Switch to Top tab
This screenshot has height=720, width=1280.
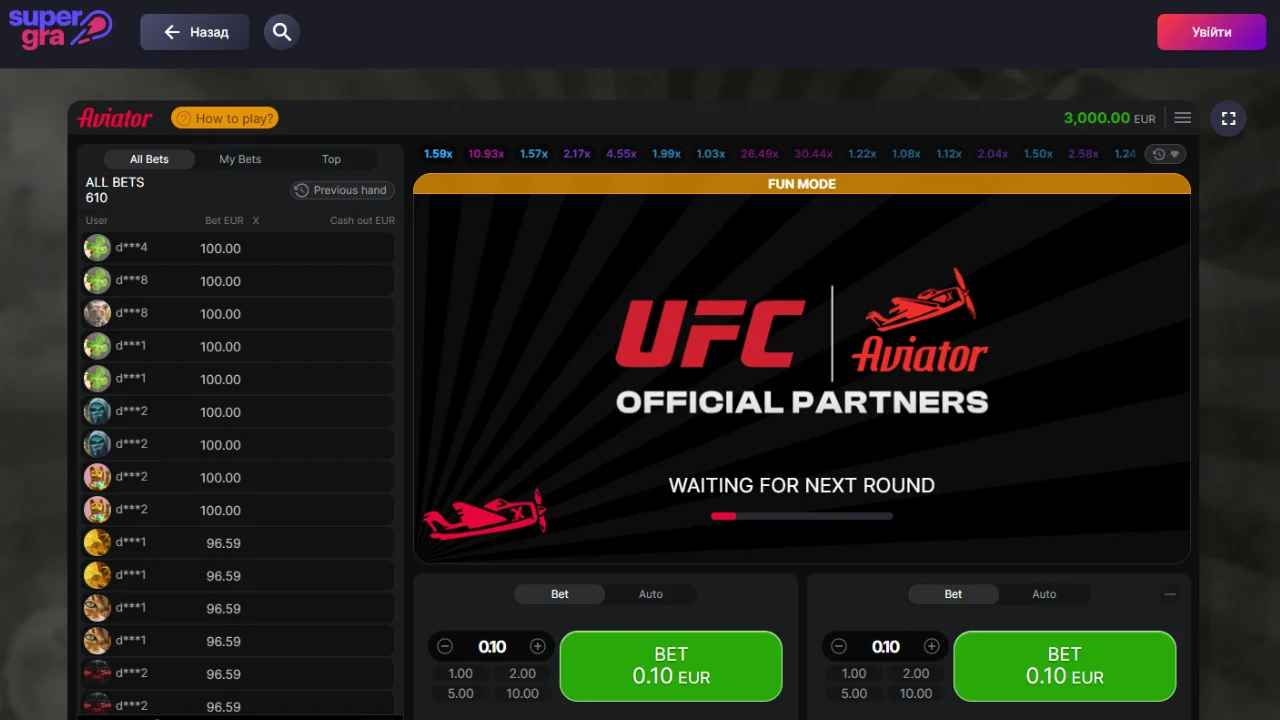coord(331,159)
